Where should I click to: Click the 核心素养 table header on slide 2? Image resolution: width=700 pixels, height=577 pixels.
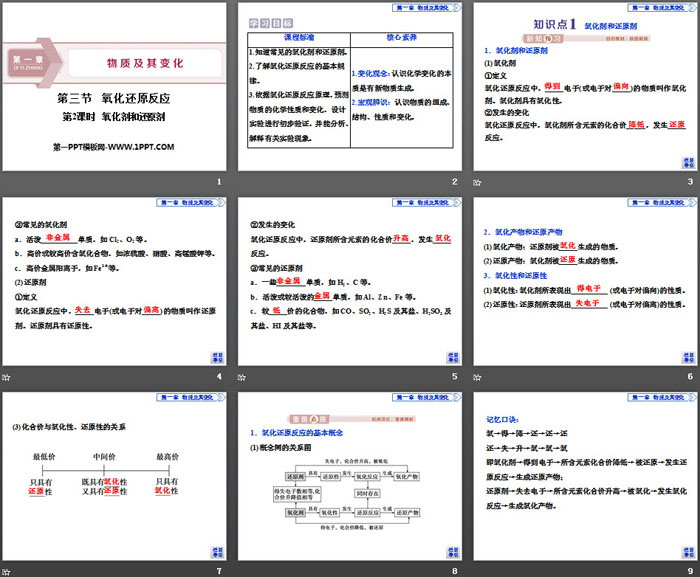pos(401,38)
